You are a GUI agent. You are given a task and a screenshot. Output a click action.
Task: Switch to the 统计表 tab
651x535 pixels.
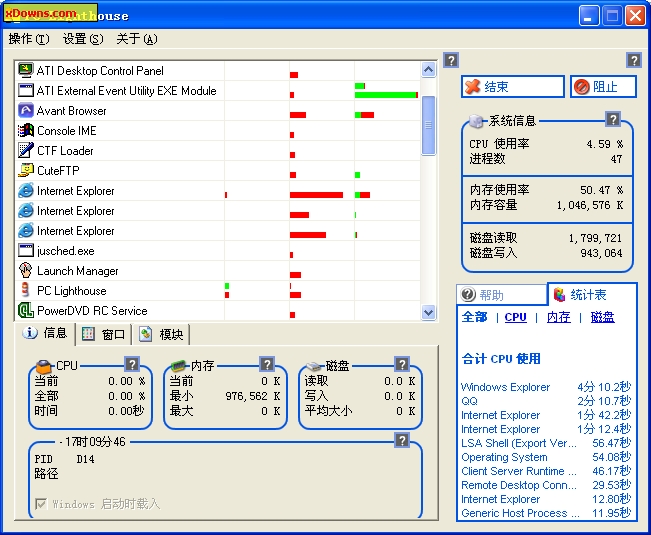pos(592,294)
